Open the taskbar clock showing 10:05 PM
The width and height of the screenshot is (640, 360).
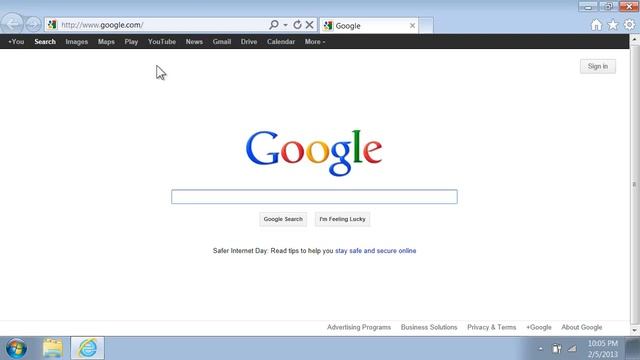pyautogui.click(x=603, y=349)
